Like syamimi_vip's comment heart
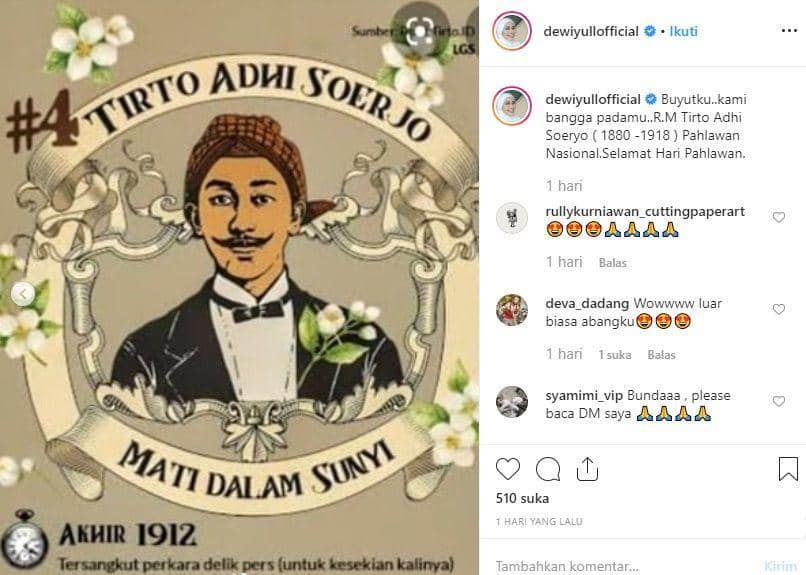Screen dimensions: 806x575 pyautogui.click(x=779, y=401)
